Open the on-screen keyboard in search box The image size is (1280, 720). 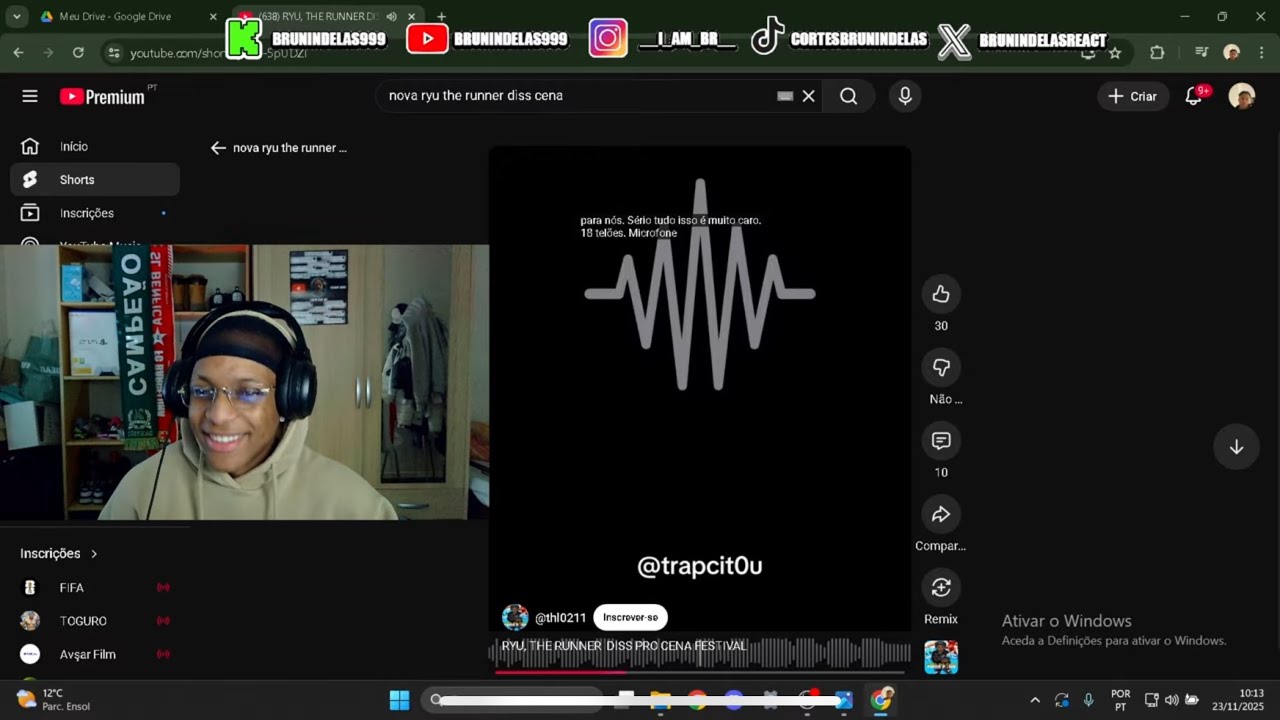click(x=785, y=96)
